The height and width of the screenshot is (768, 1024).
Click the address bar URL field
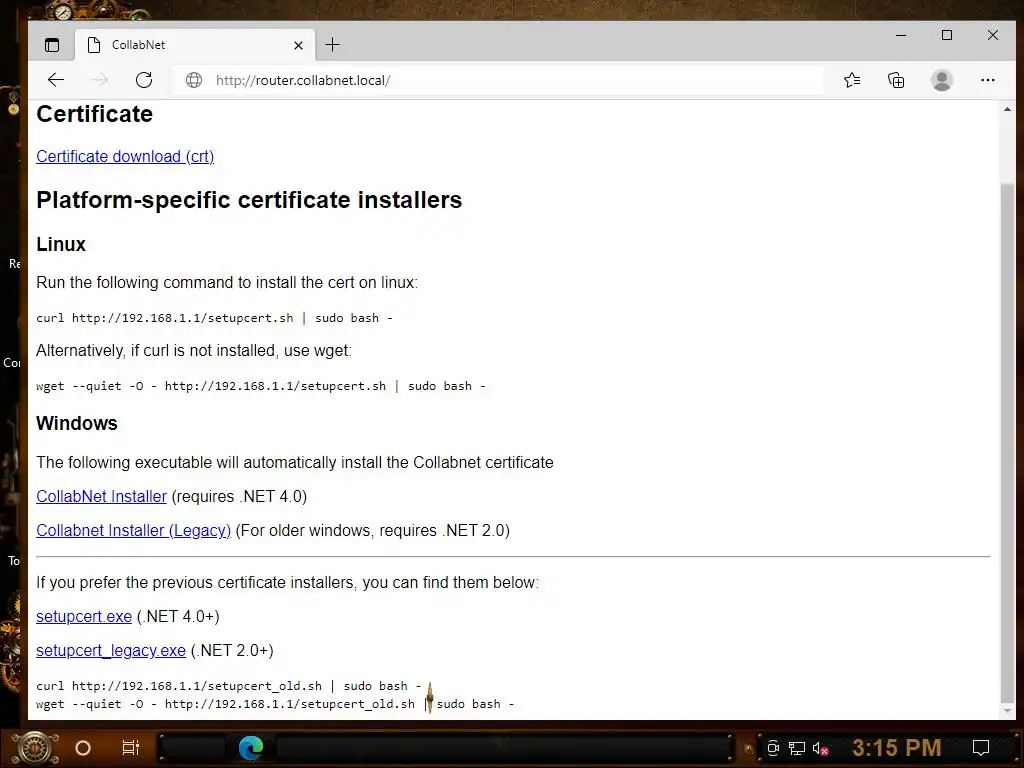(496, 80)
